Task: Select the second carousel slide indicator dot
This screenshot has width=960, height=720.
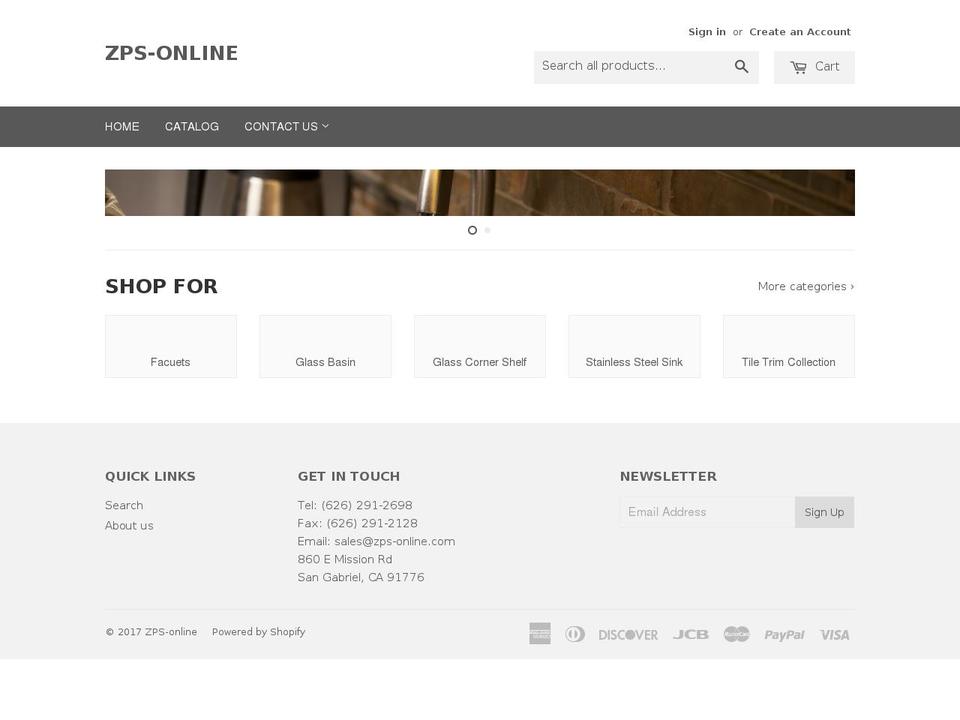Action: click(487, 230)
